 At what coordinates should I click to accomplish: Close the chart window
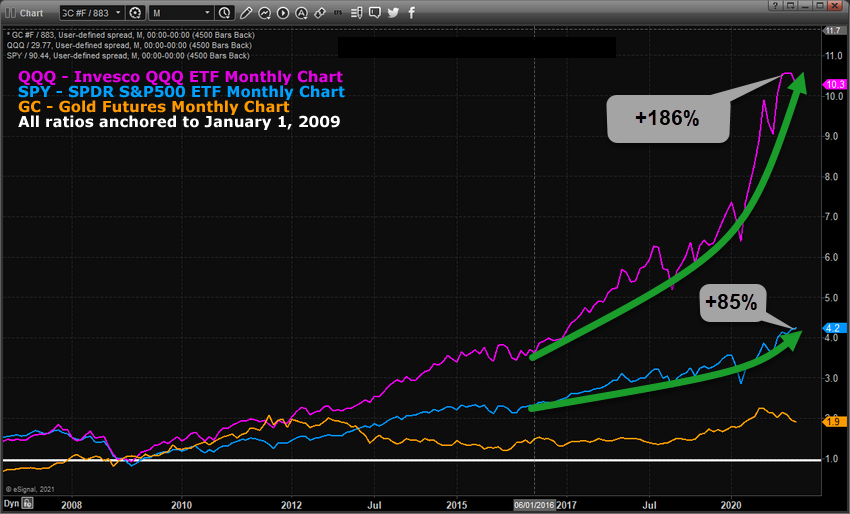click(x=836, y=5)
